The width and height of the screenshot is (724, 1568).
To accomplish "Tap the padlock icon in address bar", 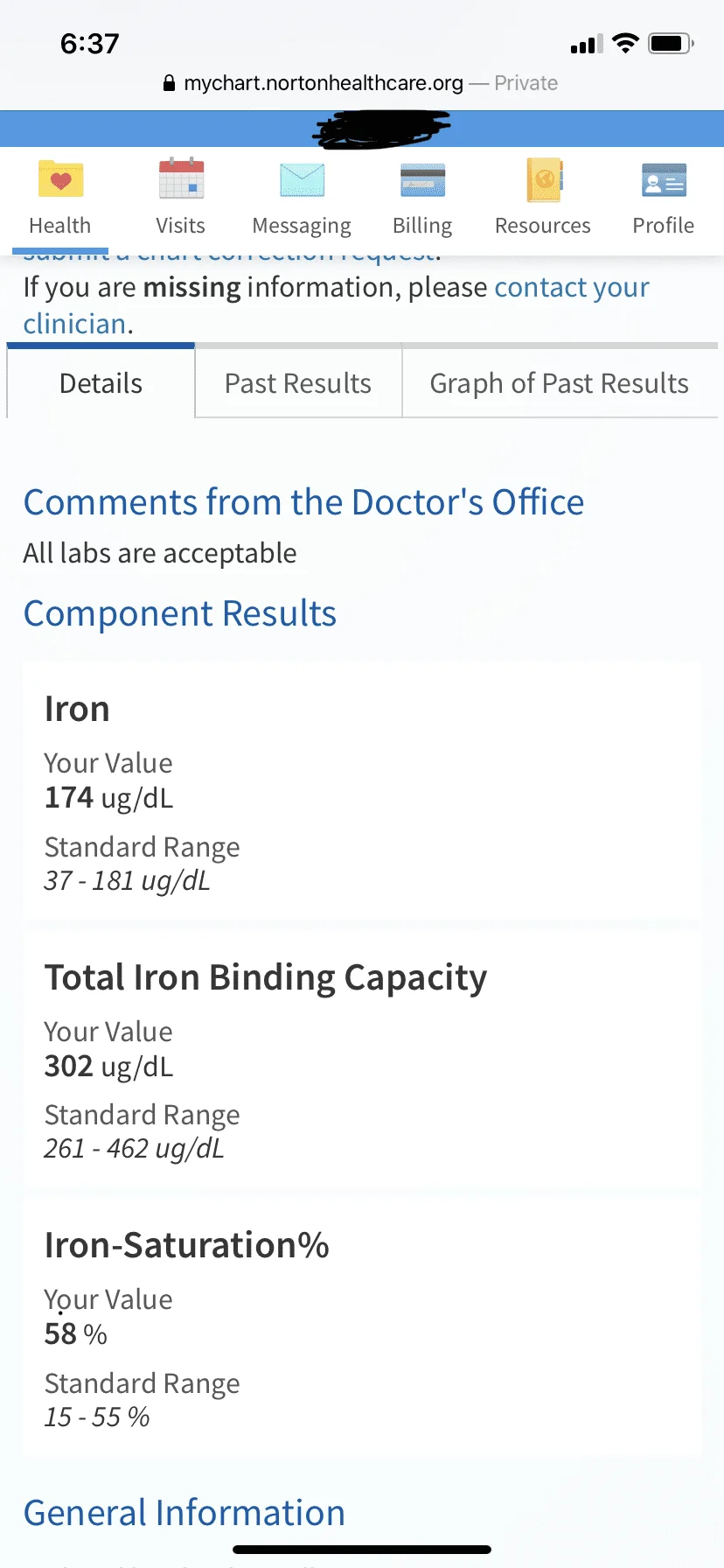I will tap(170, 83).
